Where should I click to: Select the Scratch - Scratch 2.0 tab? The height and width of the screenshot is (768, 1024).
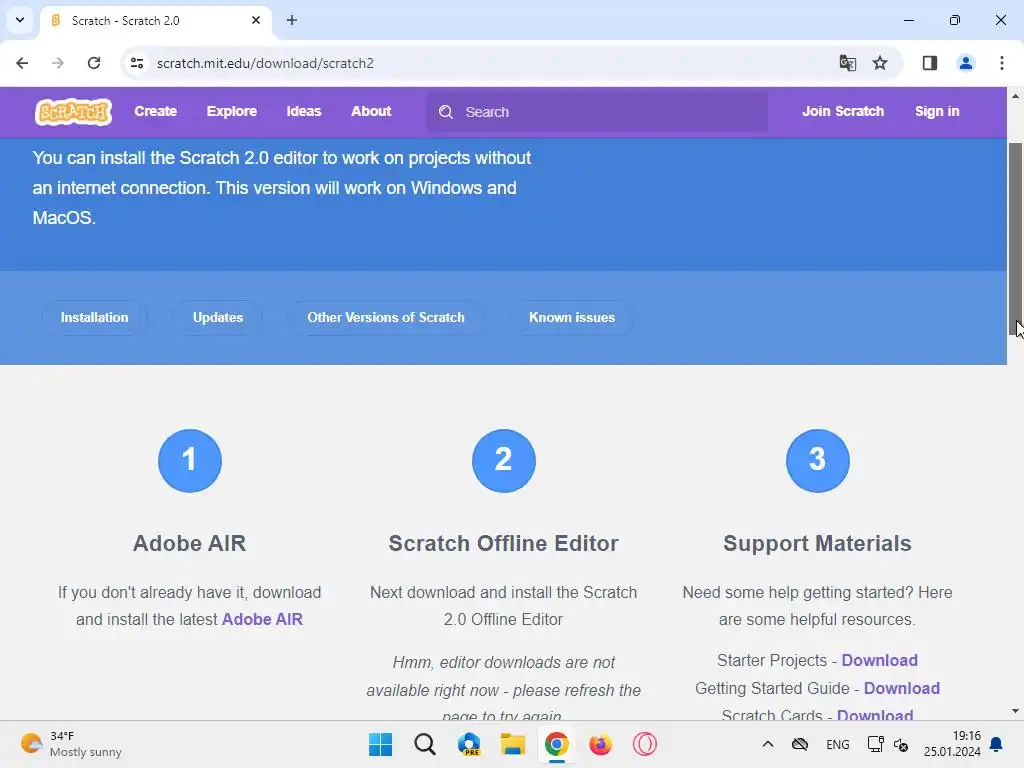tap(155, 21)
